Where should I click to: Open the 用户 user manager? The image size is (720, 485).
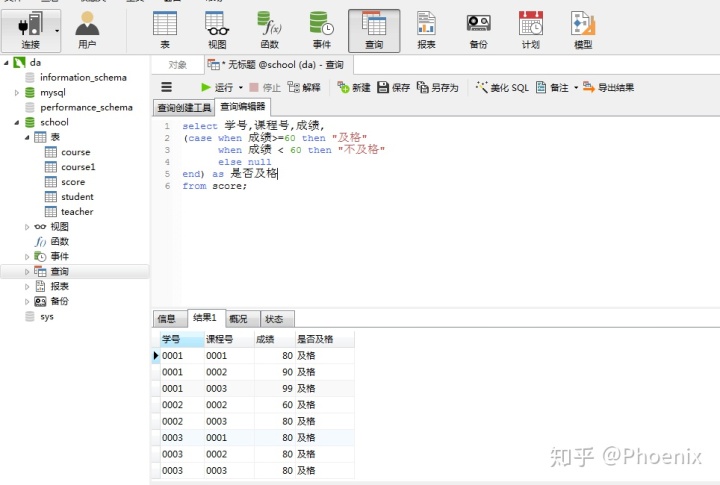tap(87, 30)
